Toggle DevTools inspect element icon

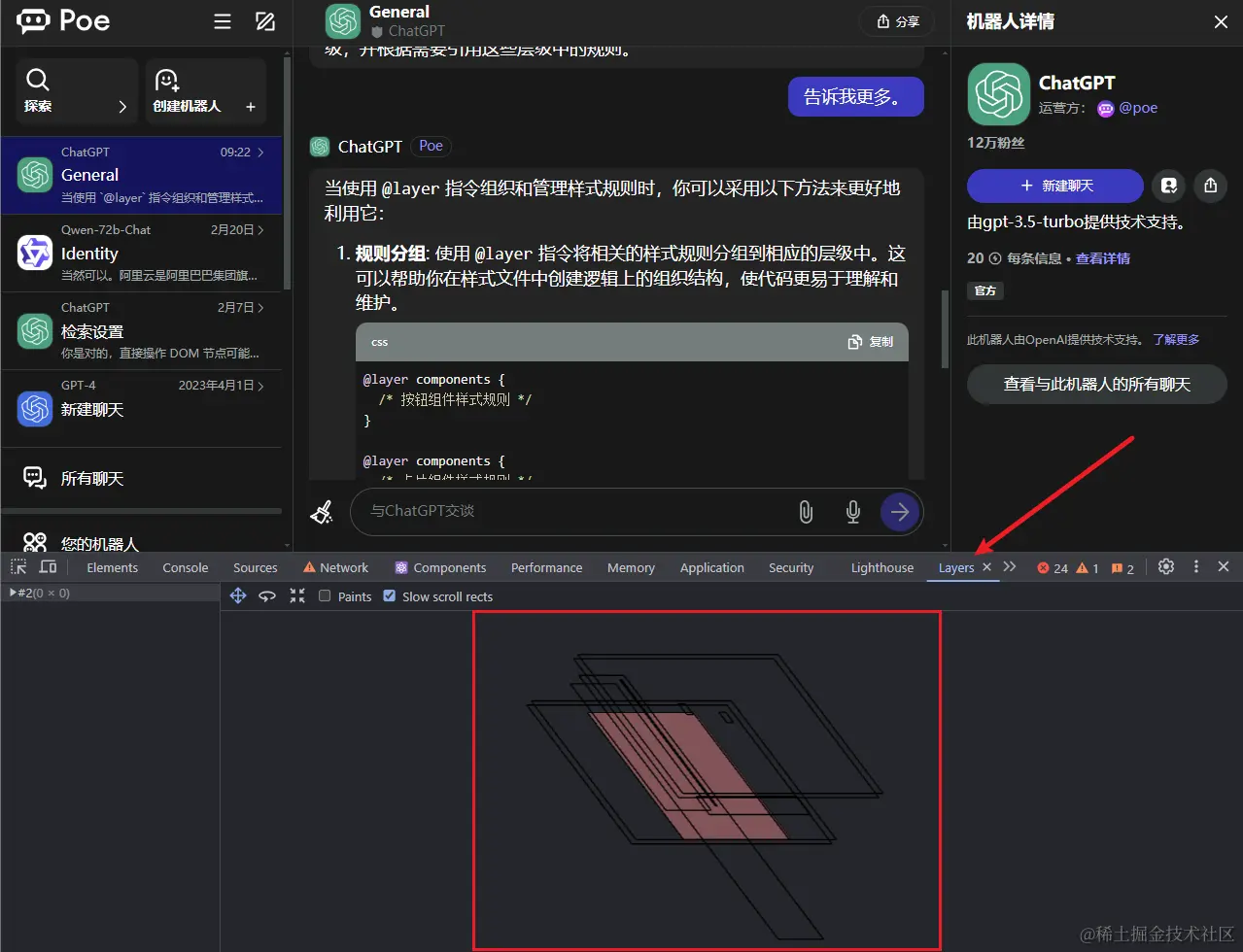click(18, 567)
